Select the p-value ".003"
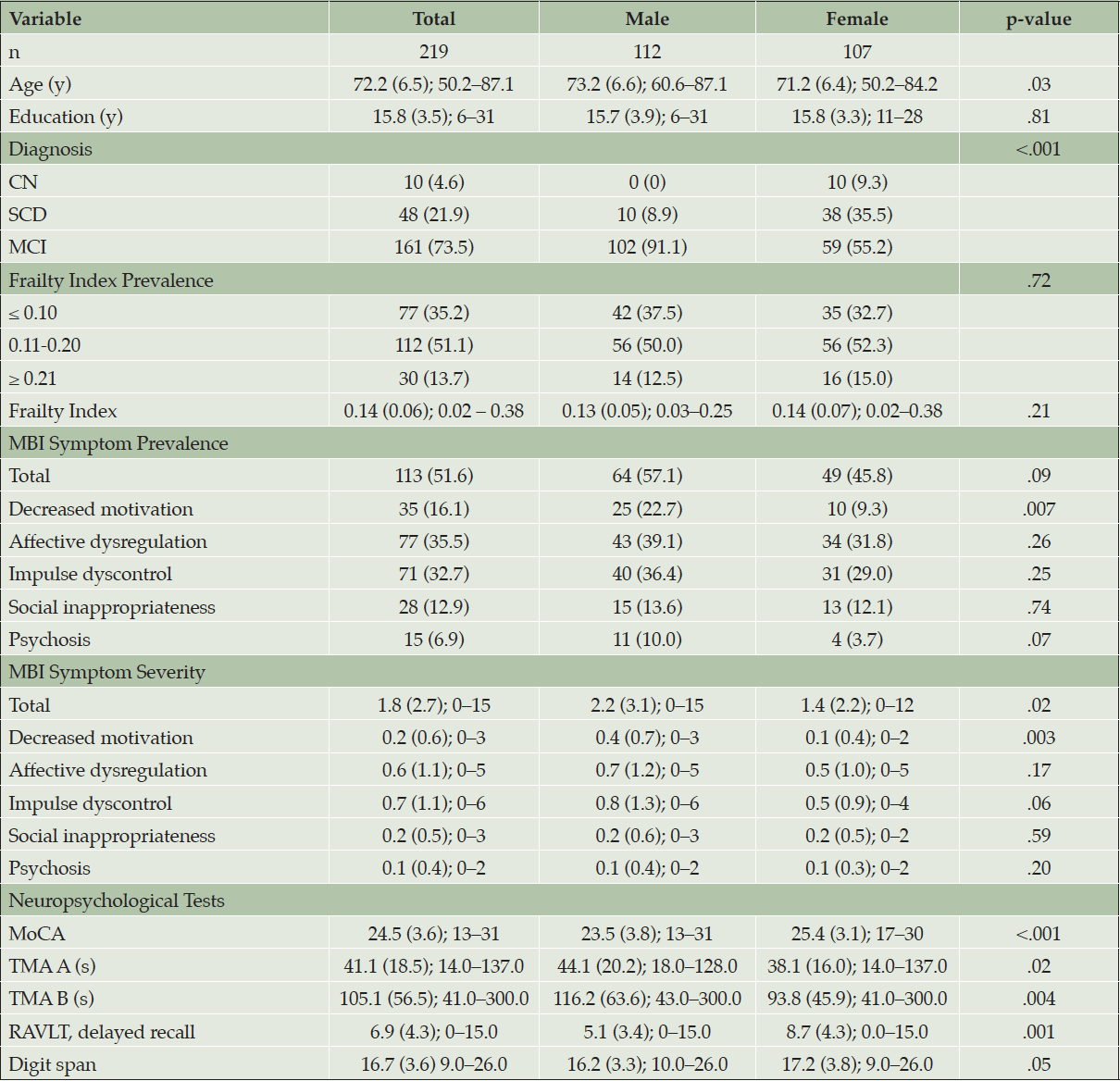 point(1039,738)
